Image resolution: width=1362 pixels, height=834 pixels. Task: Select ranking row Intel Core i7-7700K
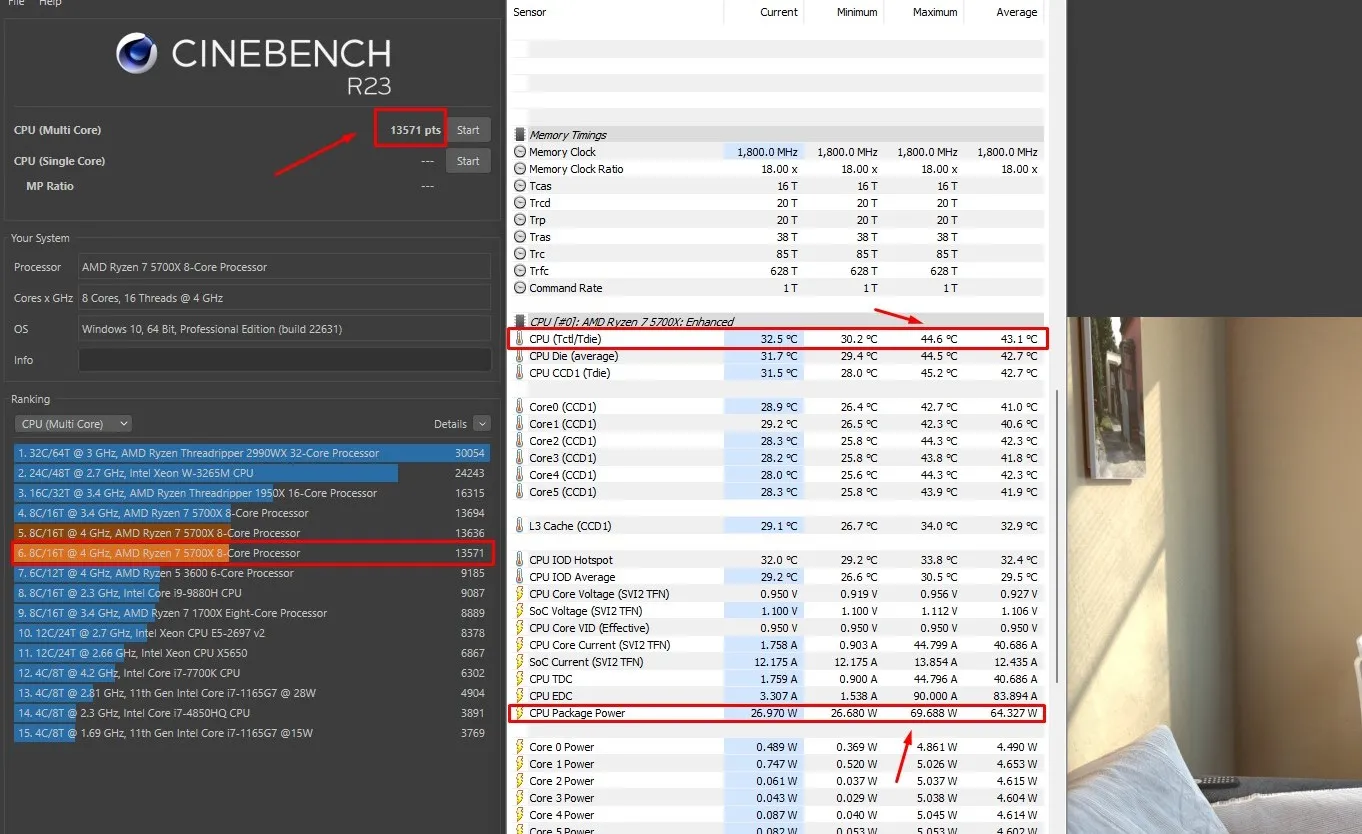click(x=252, y=673)
